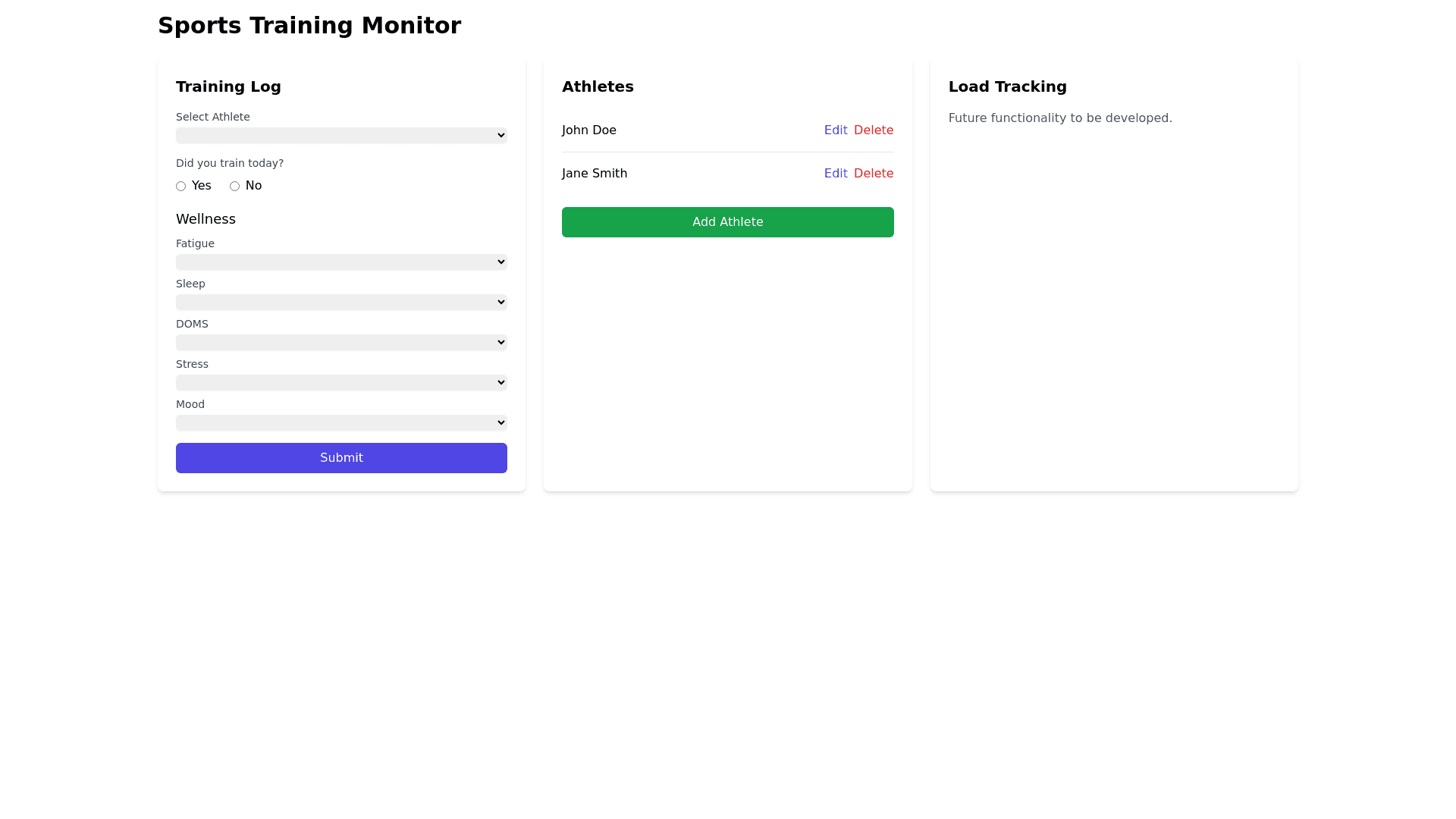Click the Jane Smith name entry

pos(594,174)
